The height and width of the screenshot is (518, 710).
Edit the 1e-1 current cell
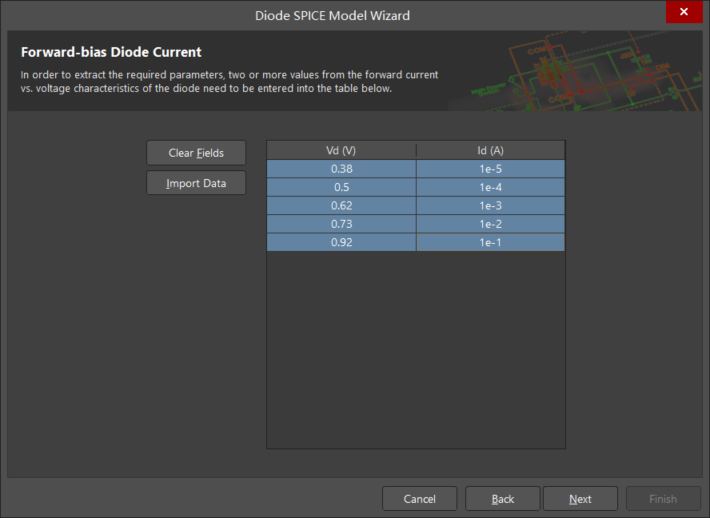click(490, 241)
